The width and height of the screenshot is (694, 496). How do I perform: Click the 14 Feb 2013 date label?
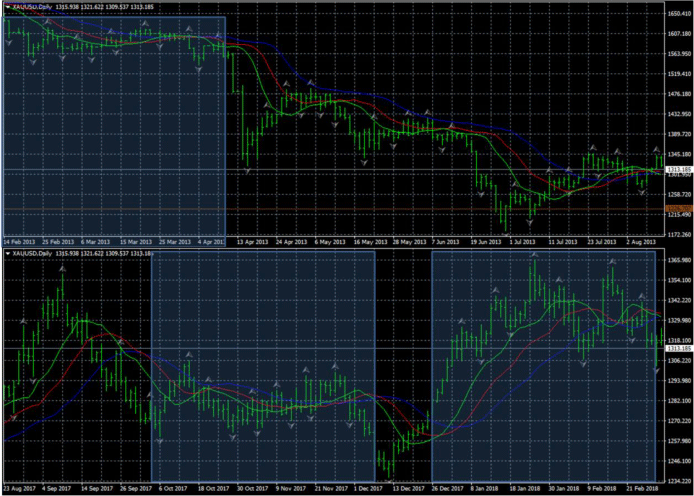[19, 242]
